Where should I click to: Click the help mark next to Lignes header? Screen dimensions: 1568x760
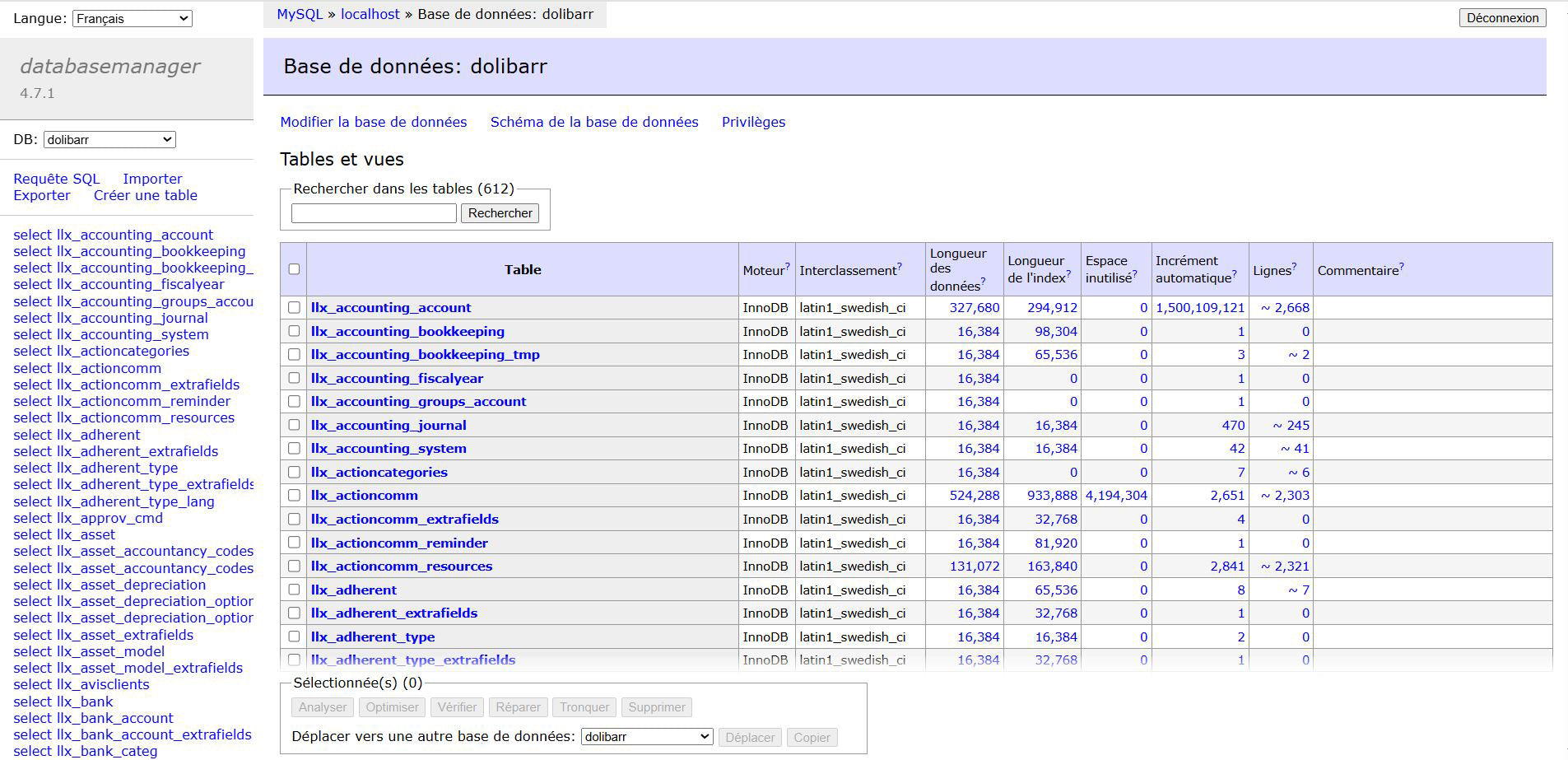click(1294, 266)
